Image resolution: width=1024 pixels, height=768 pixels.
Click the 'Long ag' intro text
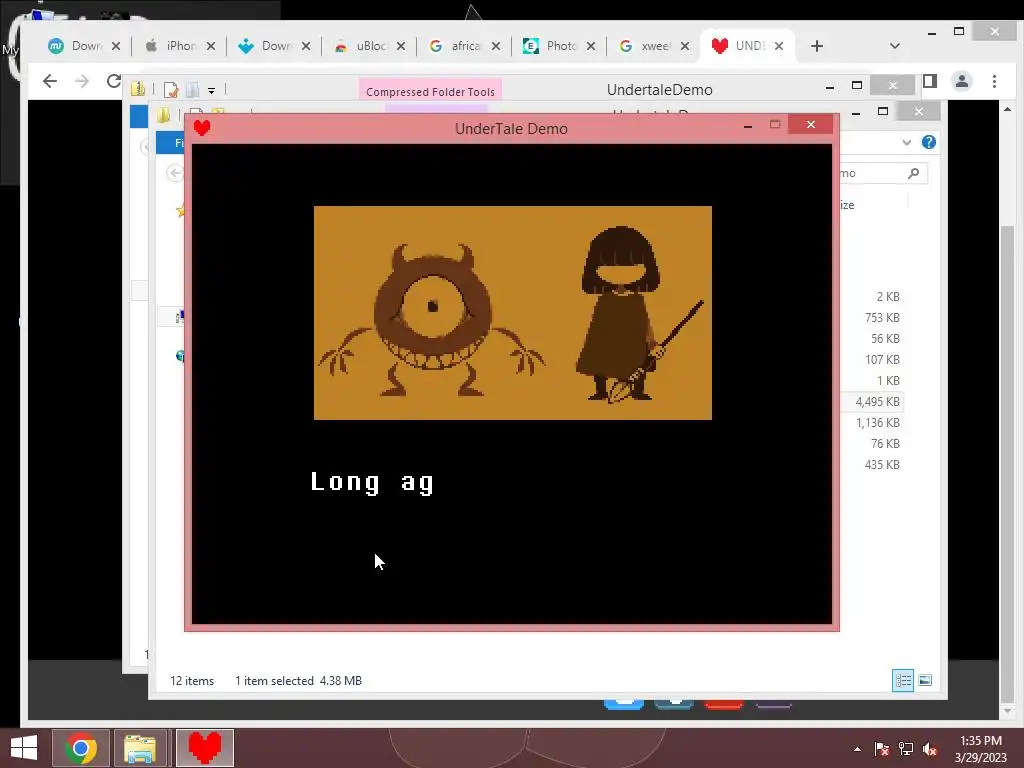click(x=372, y=483)
